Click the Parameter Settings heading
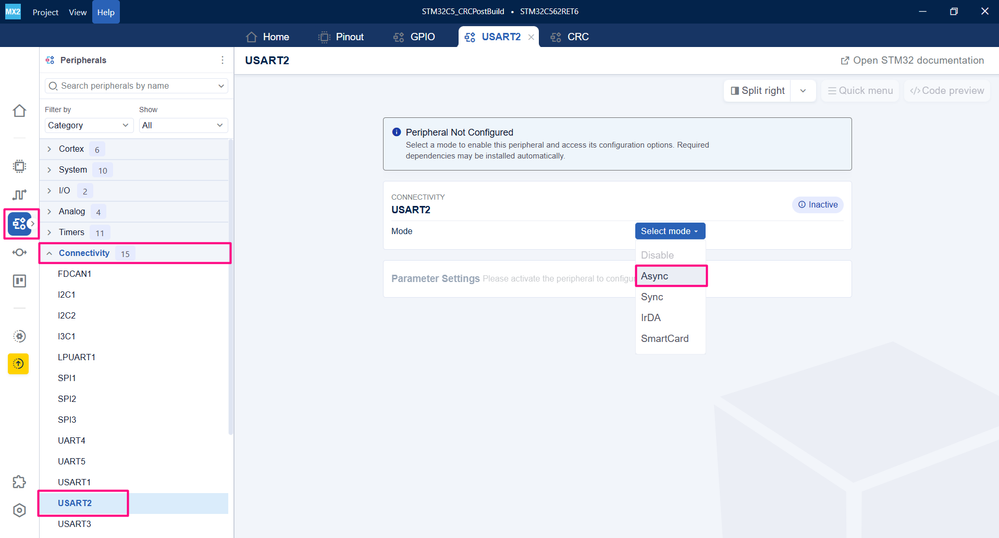The height and width of the screenshot is (538, 999). 435,279
